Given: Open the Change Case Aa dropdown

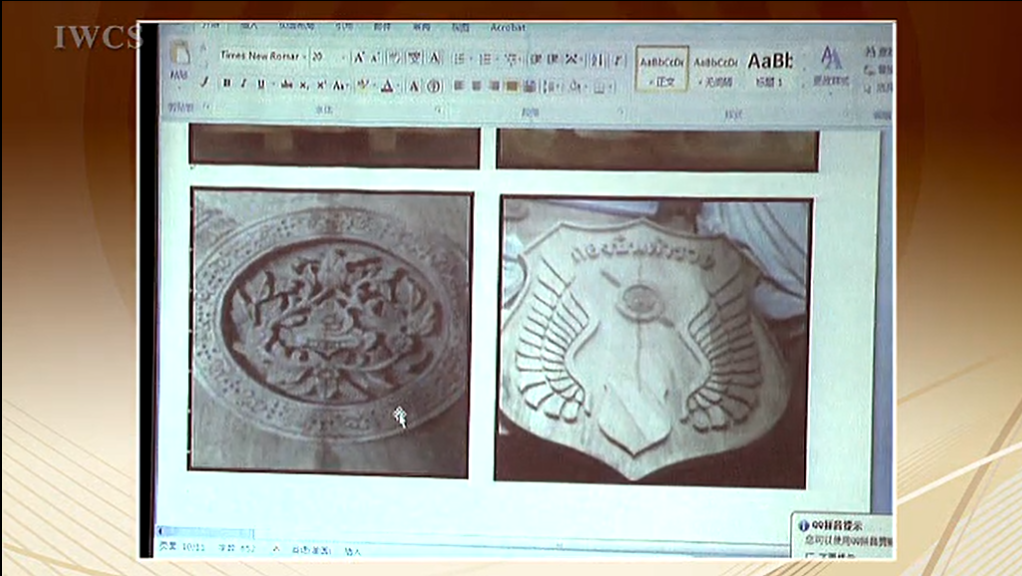Looking at the screenshot, I should (340, 86).
